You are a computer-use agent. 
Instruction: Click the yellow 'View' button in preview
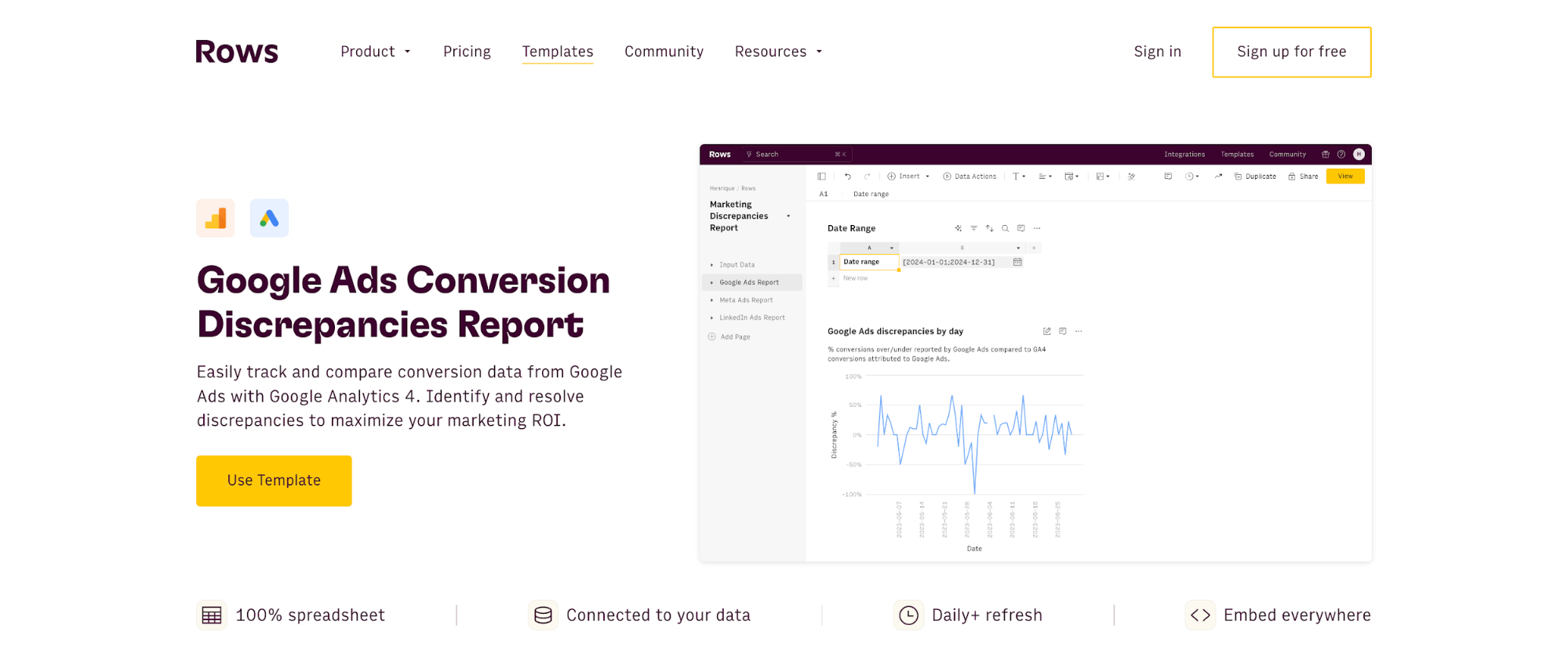1345,176
